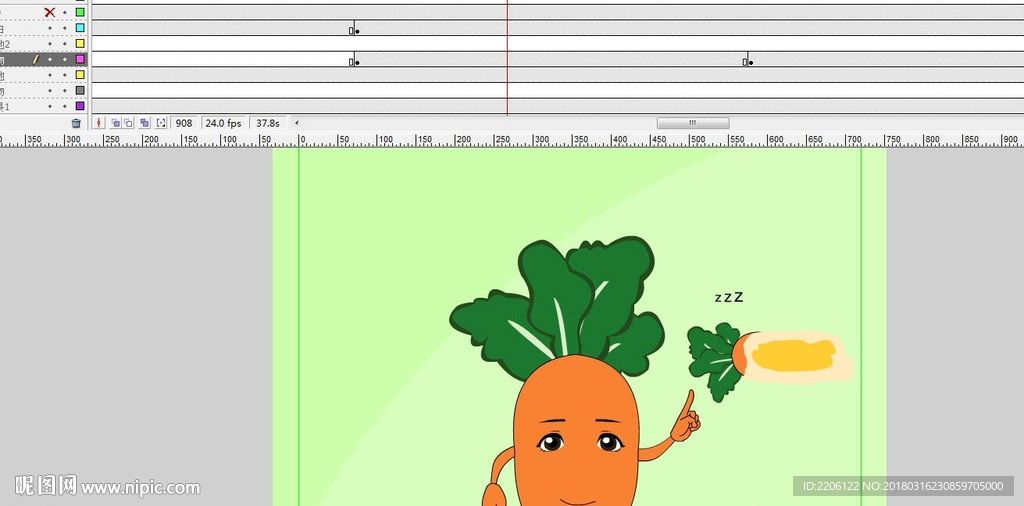This screenshot has width=1024, height=506.
Task: Click the trash can Delete Layer icon
Action: point(76,123)
